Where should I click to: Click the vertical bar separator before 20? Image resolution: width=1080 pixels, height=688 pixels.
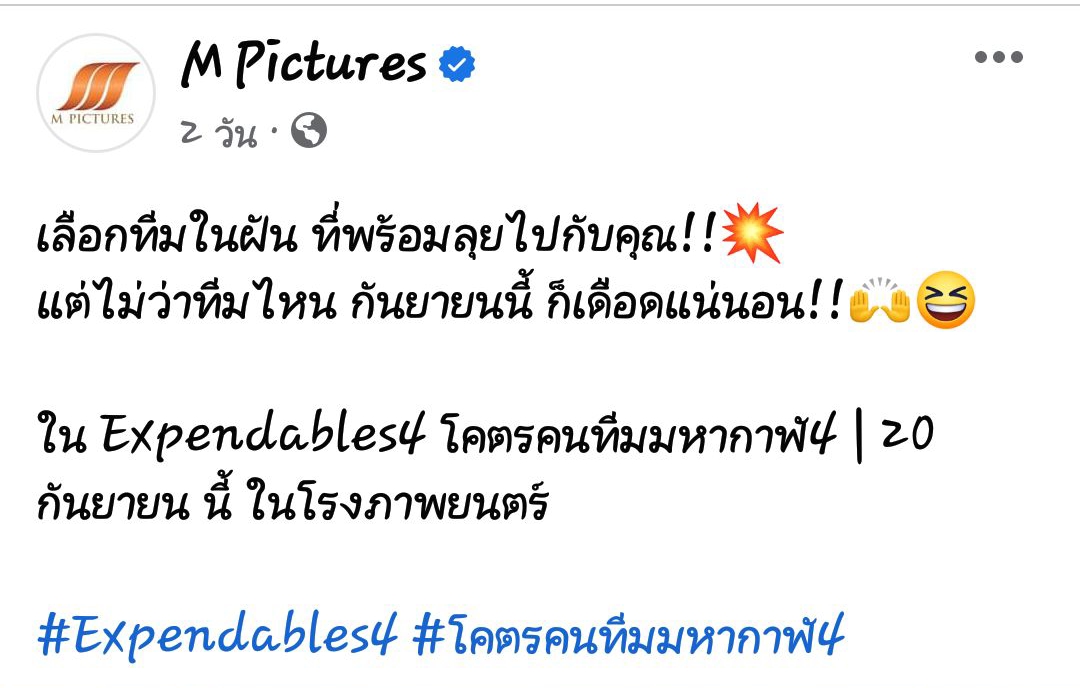pyautogui.click(x=858, y=436)
